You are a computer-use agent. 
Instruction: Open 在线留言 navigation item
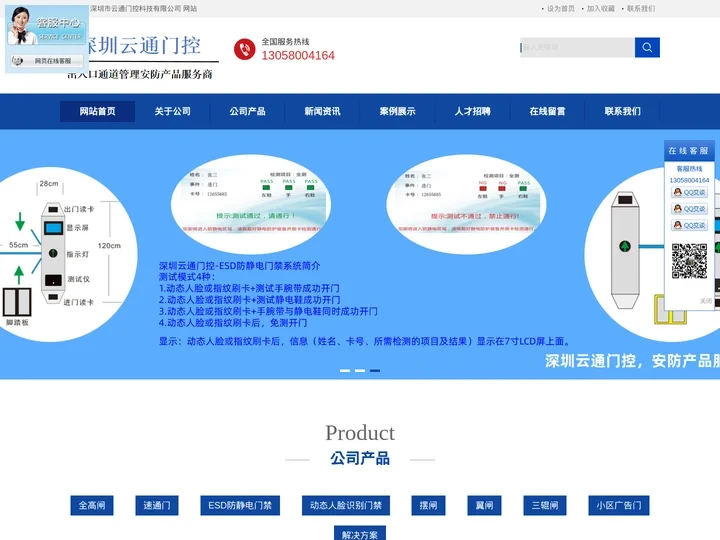tap(547, 111)
